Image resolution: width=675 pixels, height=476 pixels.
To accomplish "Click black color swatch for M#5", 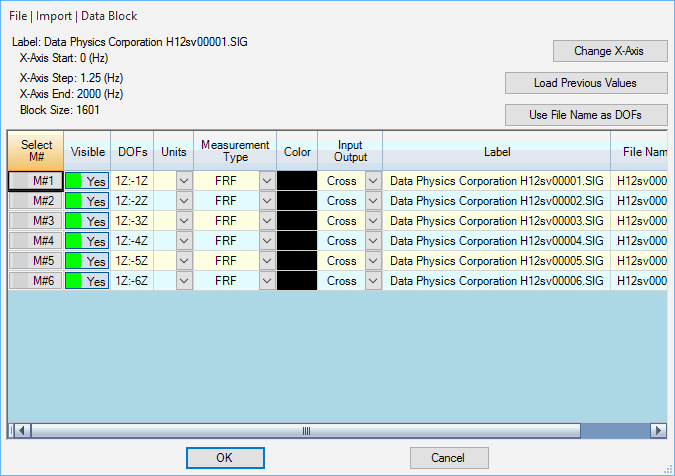I will (x=297, y=261).
